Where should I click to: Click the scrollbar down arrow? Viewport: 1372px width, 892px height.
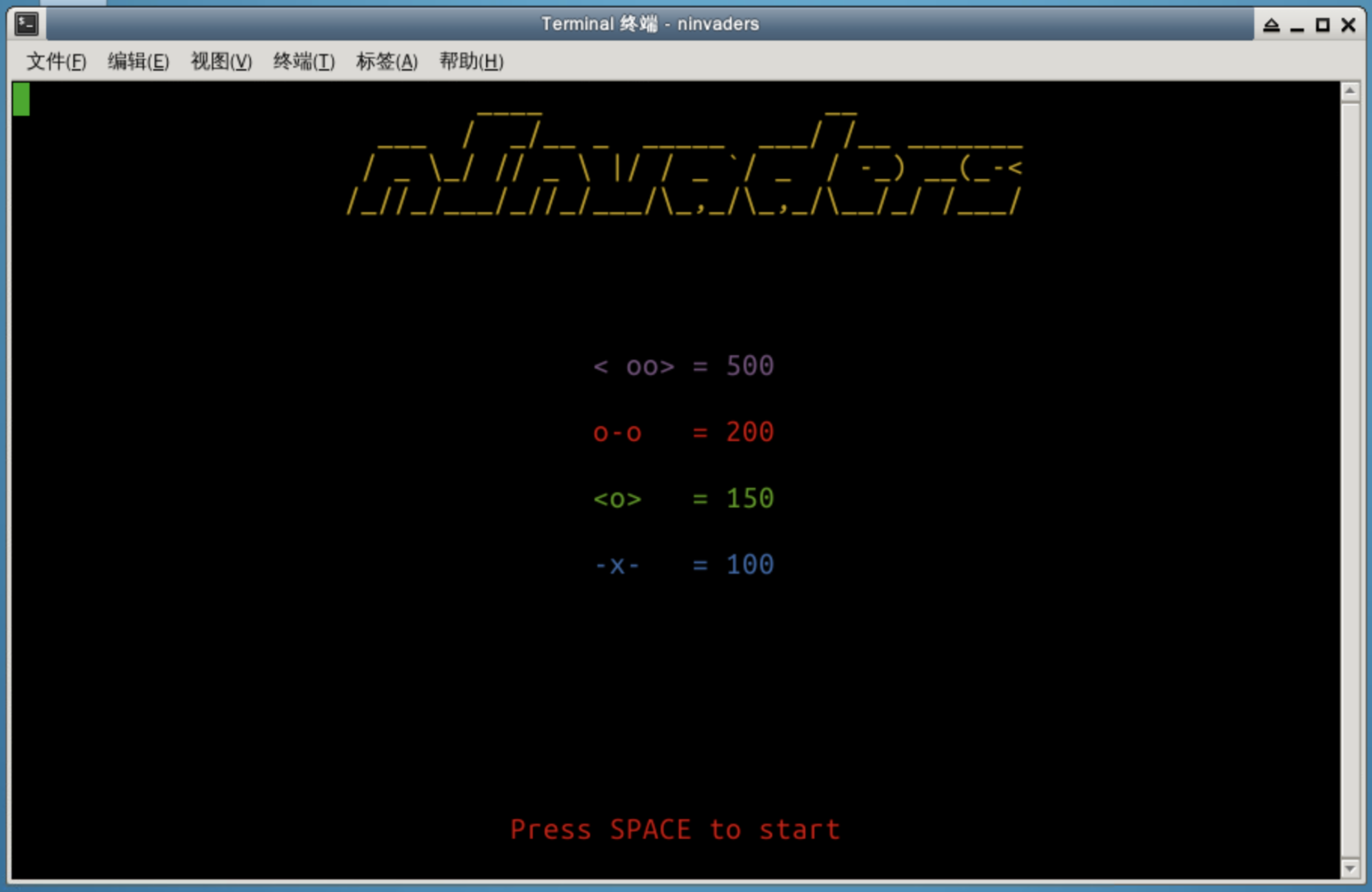click(1349, 869)
